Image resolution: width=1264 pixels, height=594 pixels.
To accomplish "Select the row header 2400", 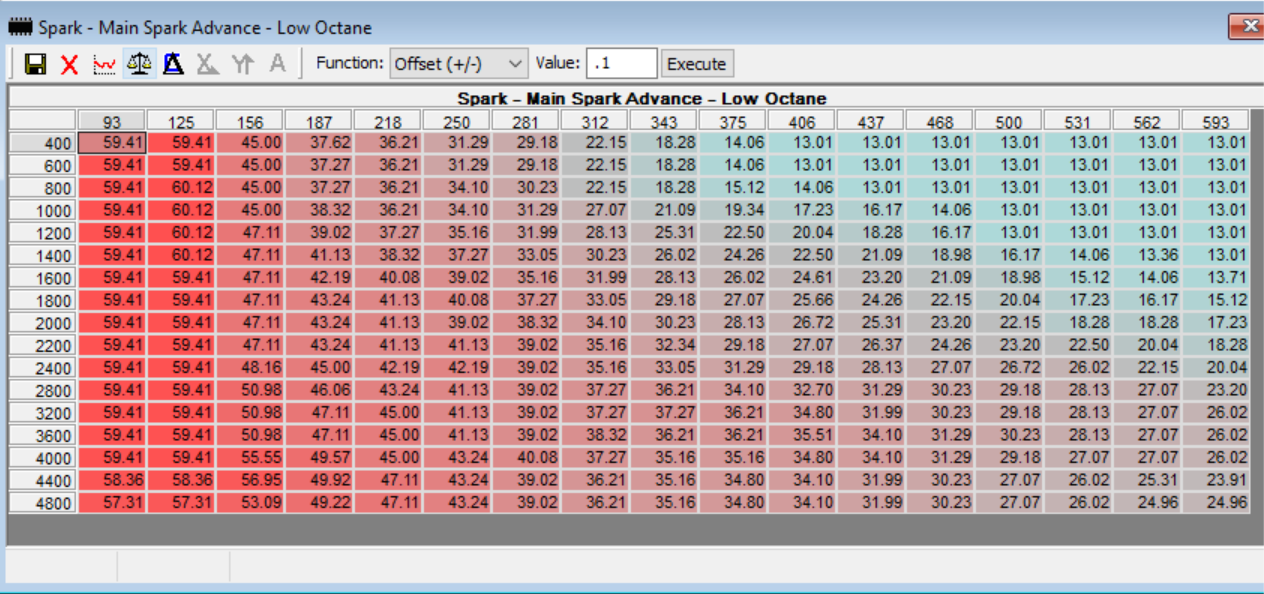I will point(43,368).
